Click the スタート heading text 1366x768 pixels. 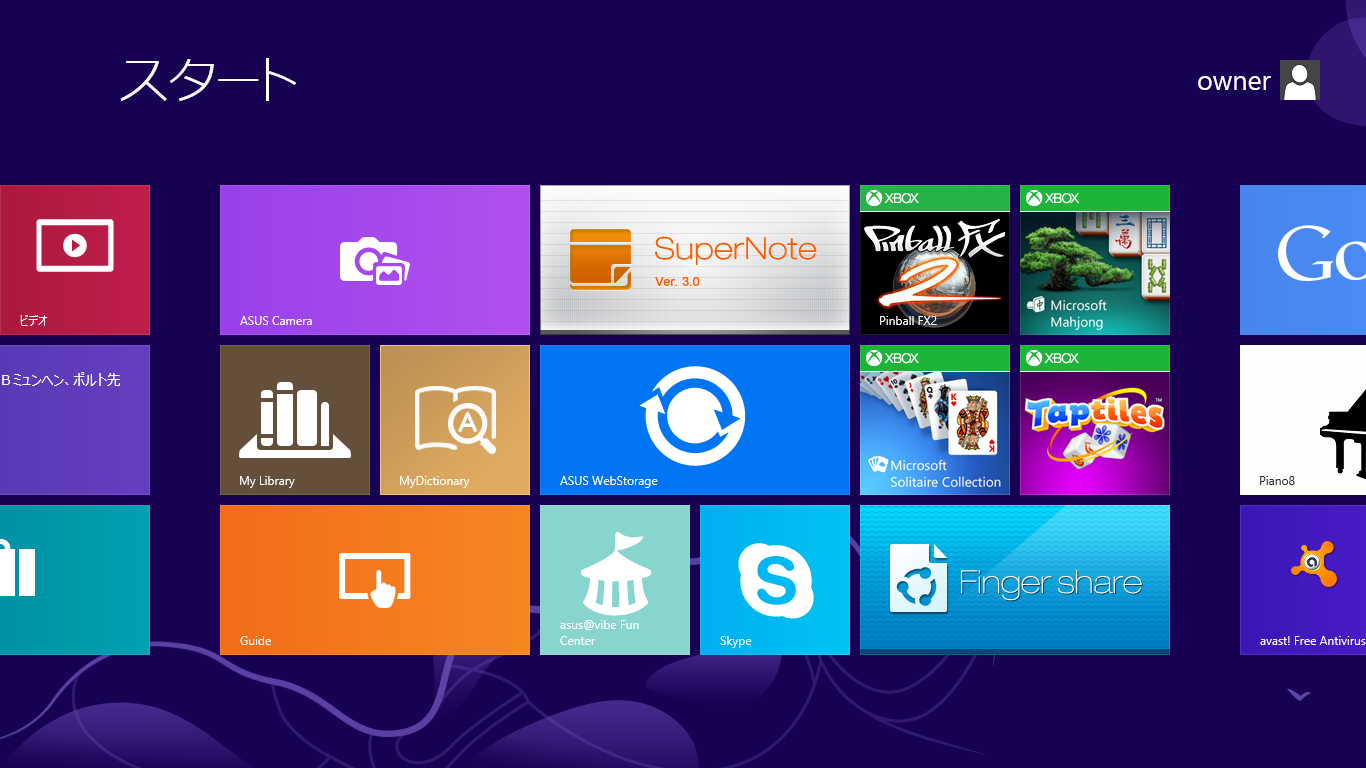(x=208, y=80)
